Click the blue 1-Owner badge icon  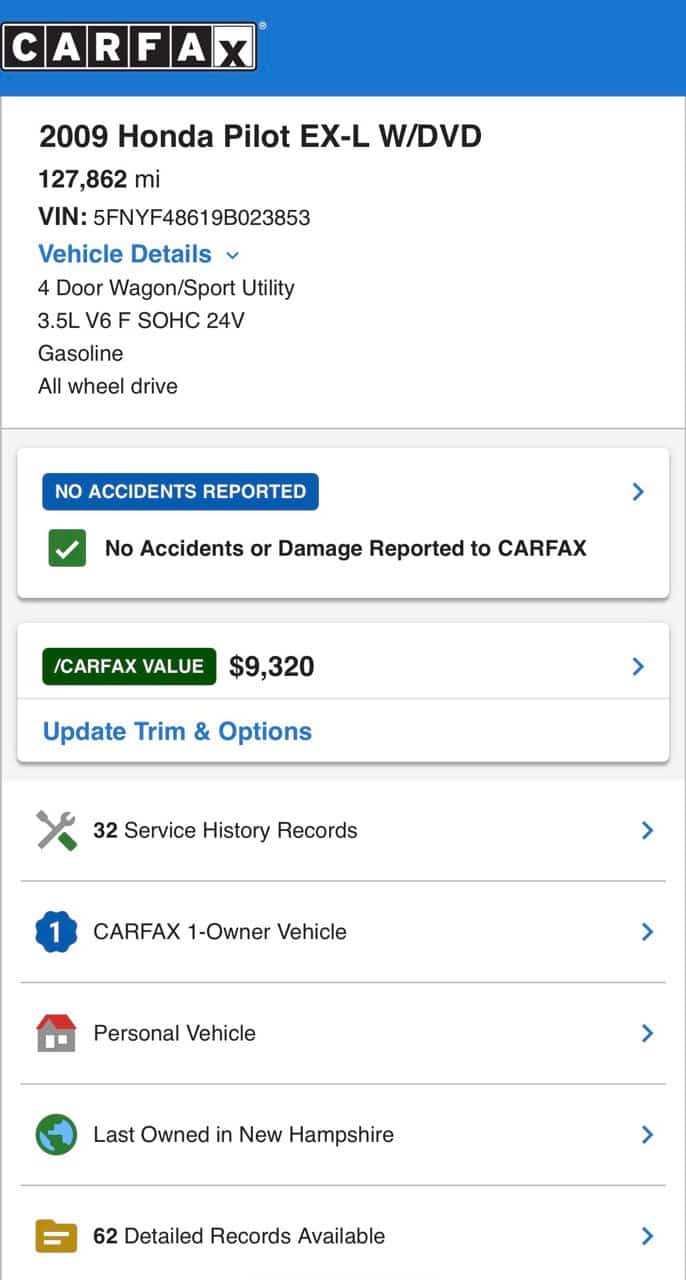coord(56,932)
